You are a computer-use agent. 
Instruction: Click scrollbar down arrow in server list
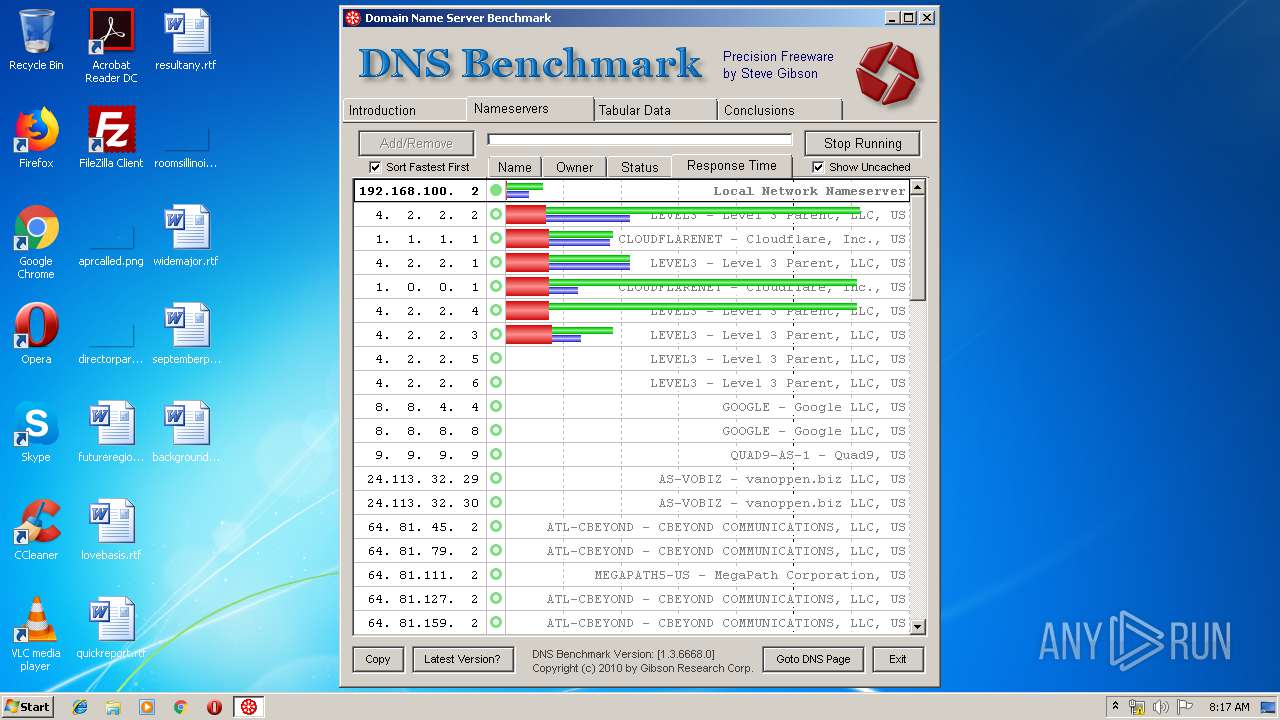coord(918,626)
